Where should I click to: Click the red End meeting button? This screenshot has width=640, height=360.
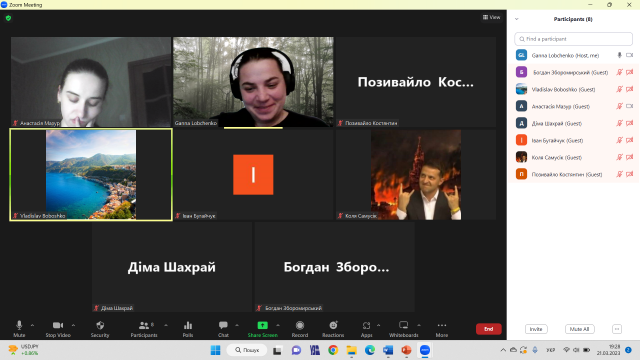[489, 329]
